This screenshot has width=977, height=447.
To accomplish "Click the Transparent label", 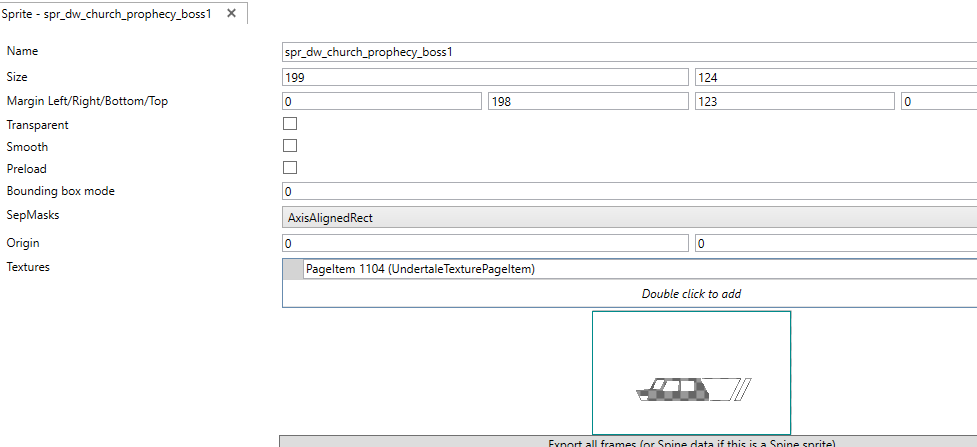I will coord(37,125).
